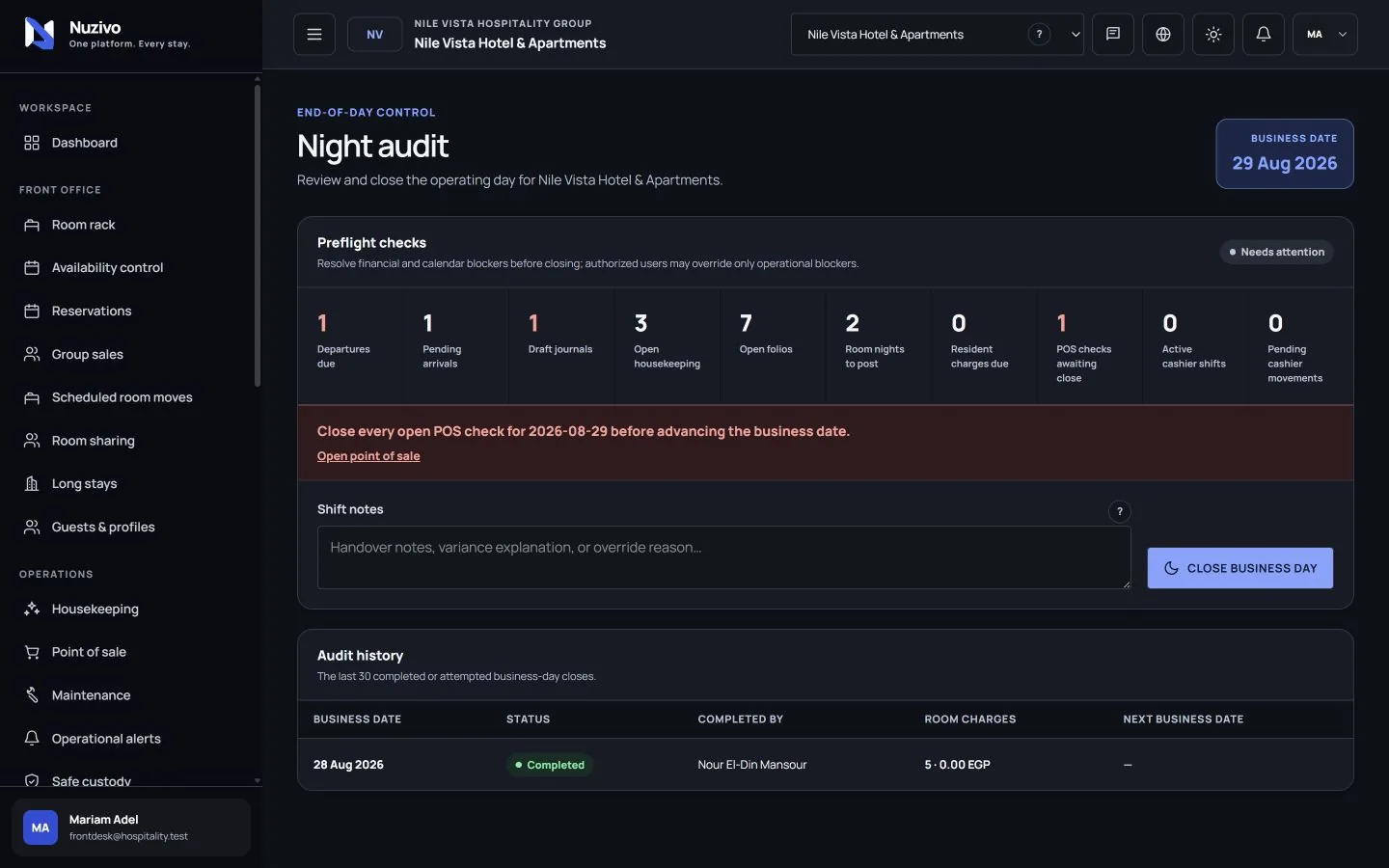The height and width of the screenshot is (868, 1389).
Task: Click the Scheduled room moves icon
Action: [x=32, y=397]
